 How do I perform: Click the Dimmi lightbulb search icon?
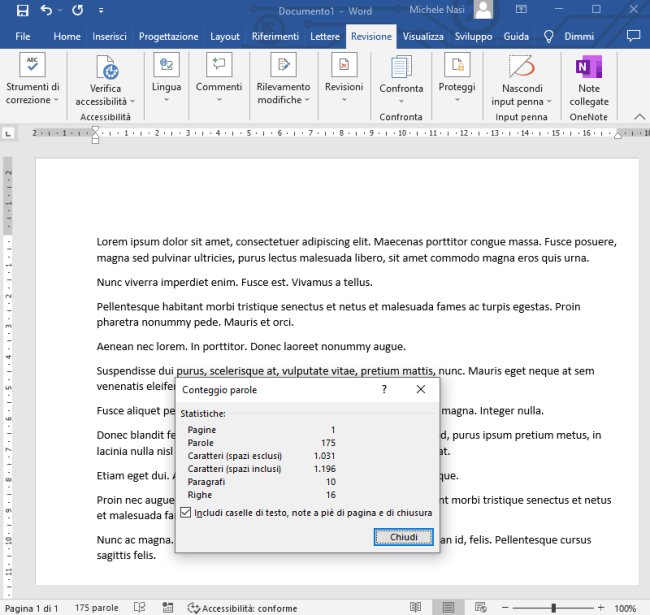[x=548, y=36]
